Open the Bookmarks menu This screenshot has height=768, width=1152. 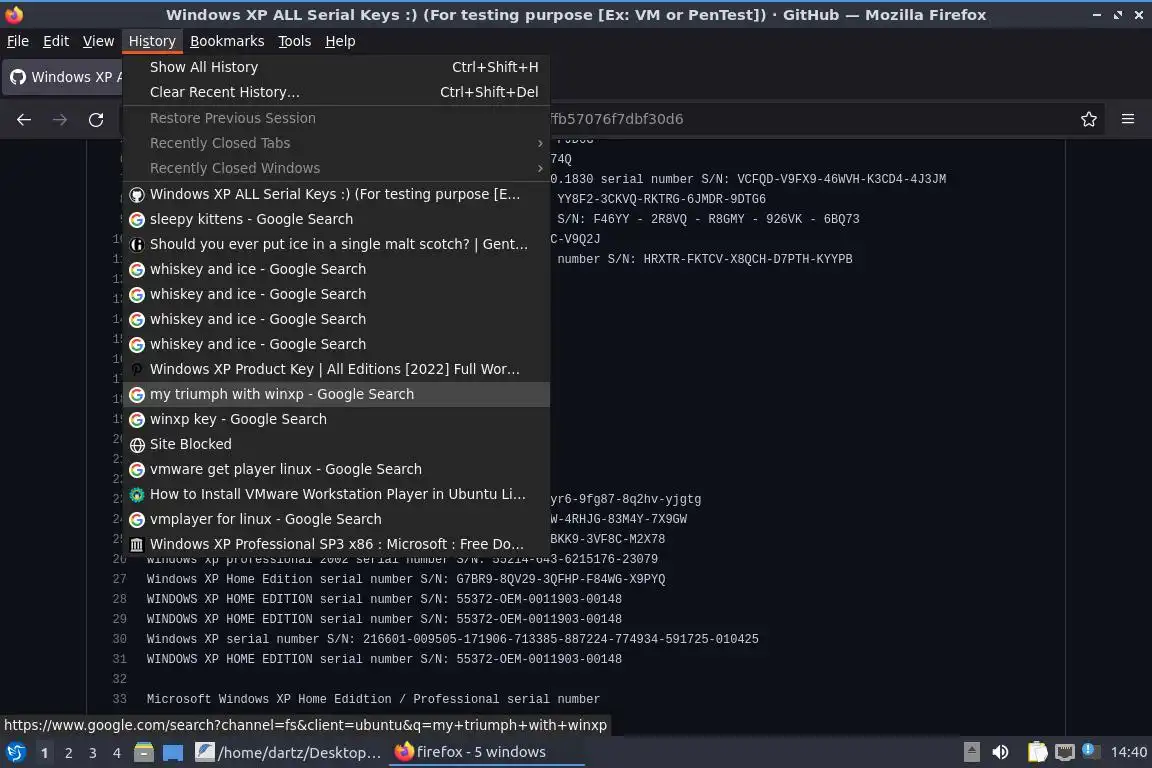coord(227,41)
